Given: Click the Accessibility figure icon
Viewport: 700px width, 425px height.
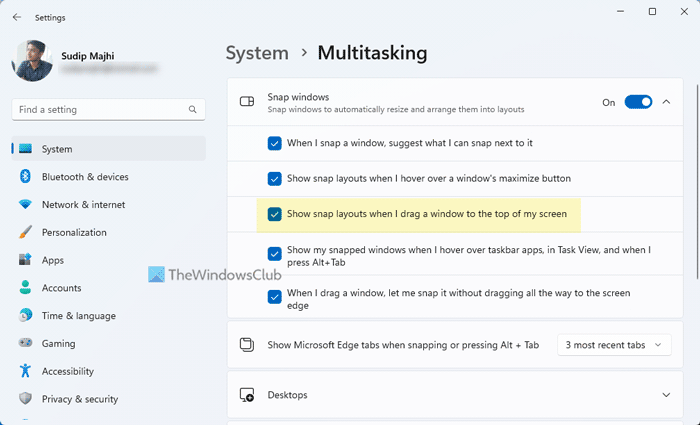Looking at the screenshot, I should (x=25, y=370).
